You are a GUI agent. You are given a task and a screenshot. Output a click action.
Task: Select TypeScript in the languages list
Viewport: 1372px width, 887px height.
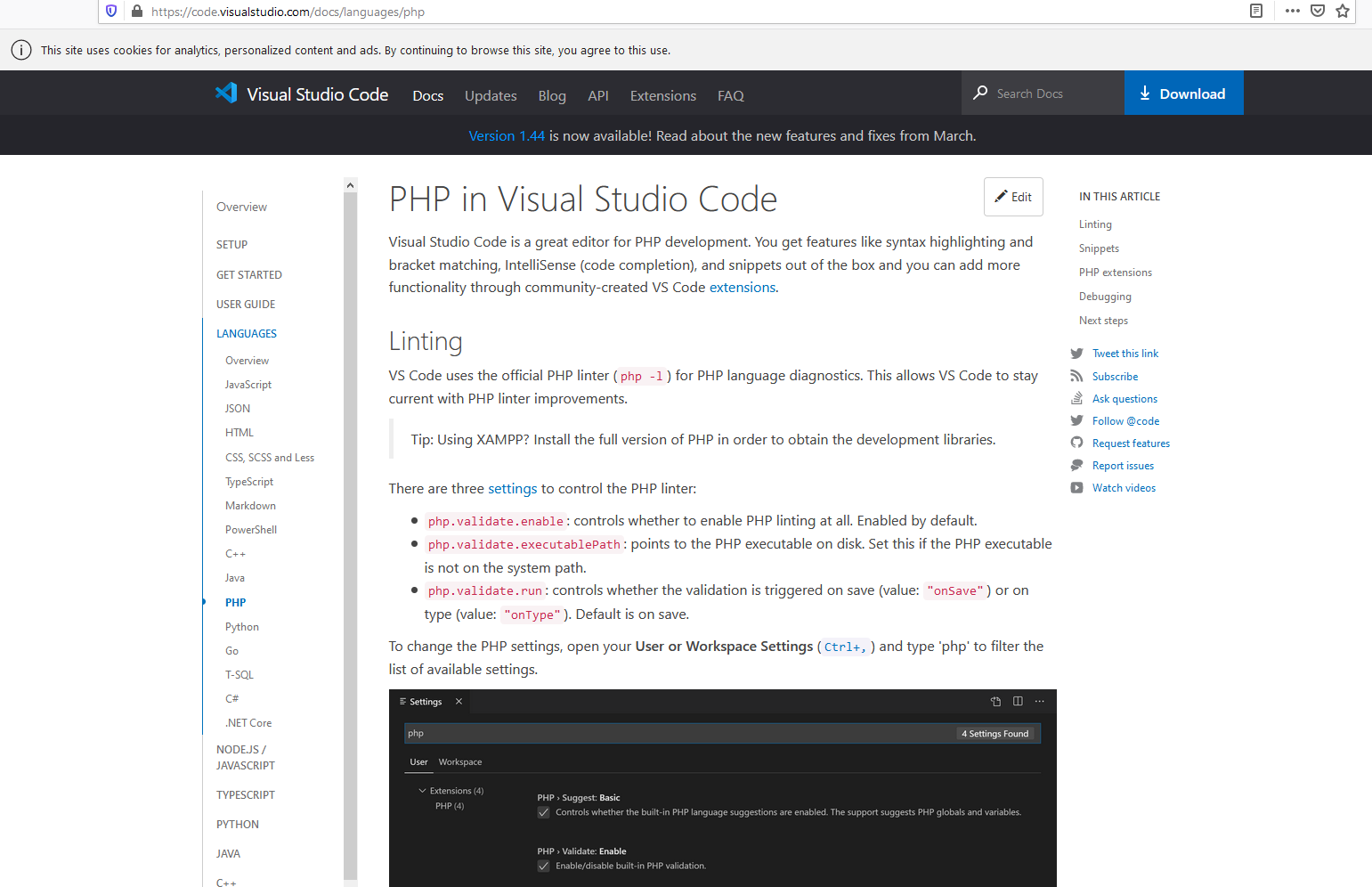[x=249, y=482]
